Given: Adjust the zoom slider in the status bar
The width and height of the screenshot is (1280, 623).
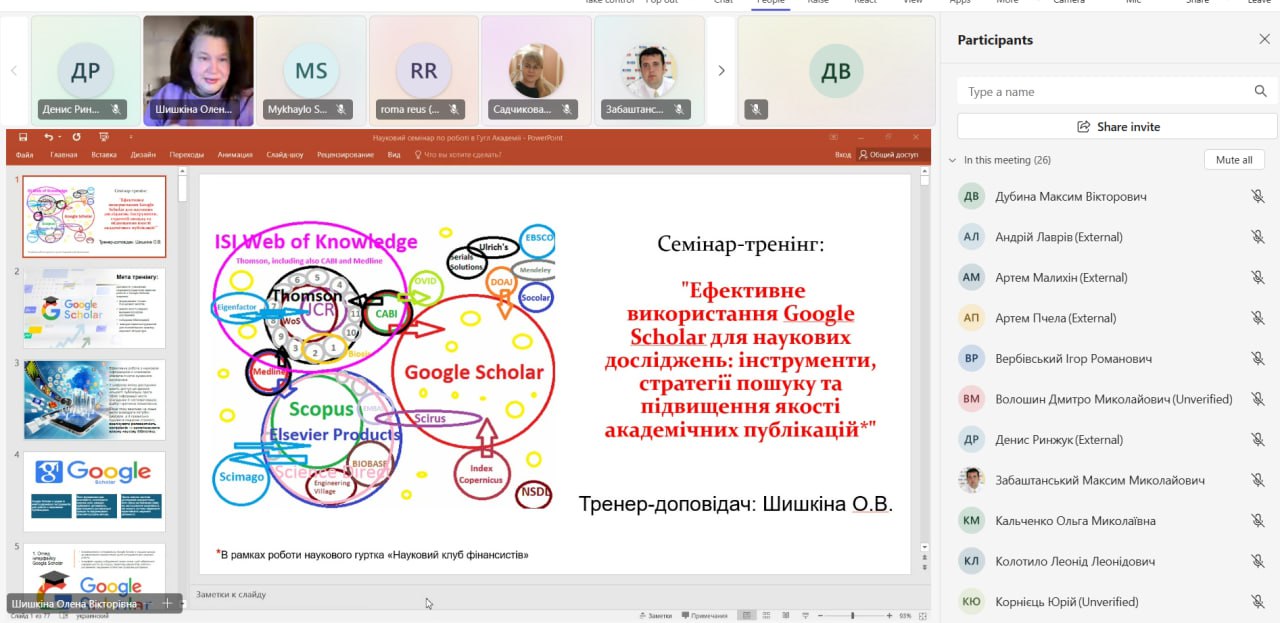Looking at the screenshot, I should [x=852, y=614].
